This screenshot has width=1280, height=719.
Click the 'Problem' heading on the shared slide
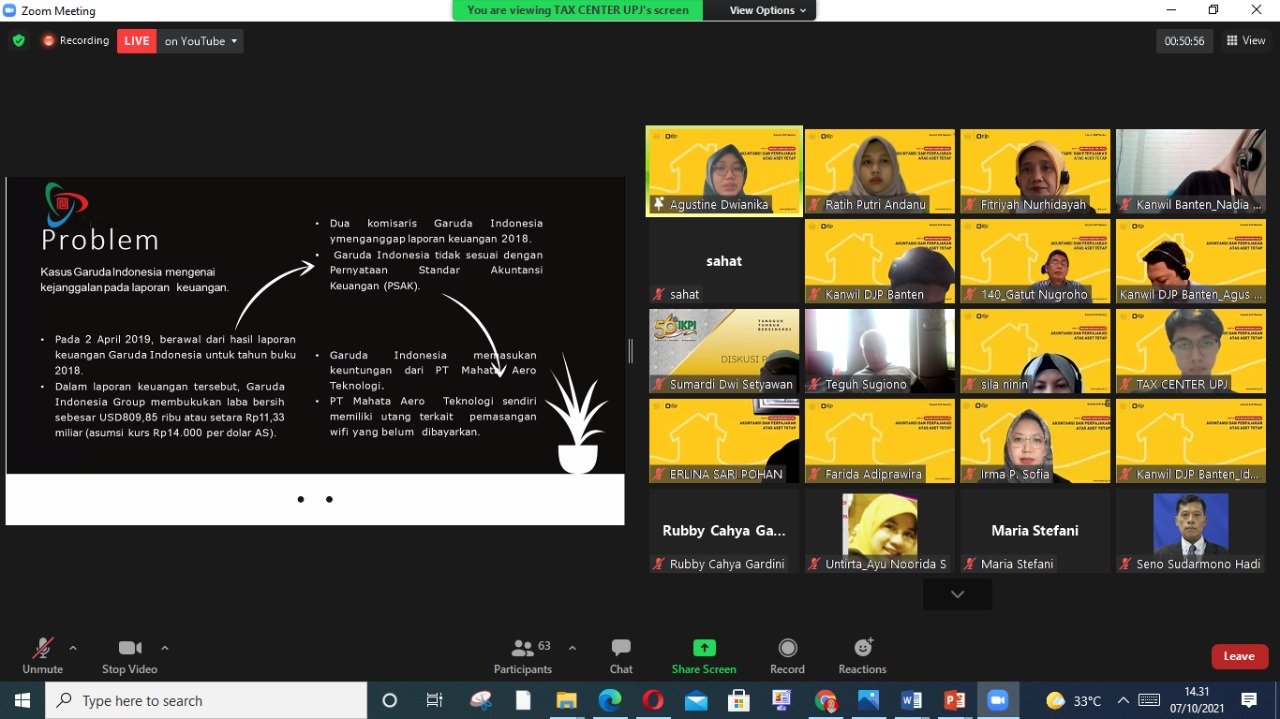100,240
